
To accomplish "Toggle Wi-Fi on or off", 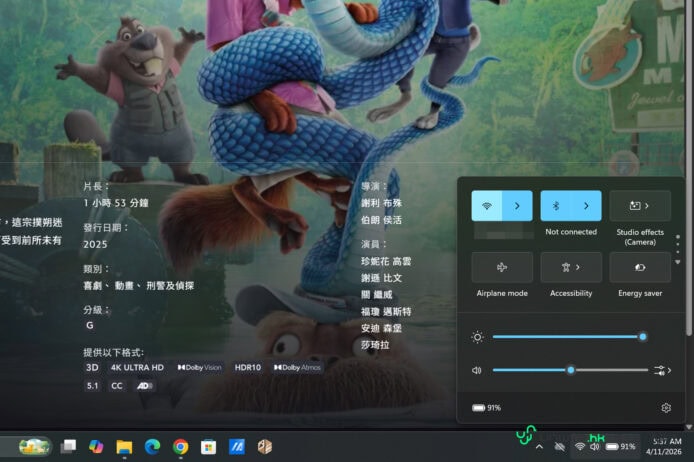I will [x=487, y=206].
